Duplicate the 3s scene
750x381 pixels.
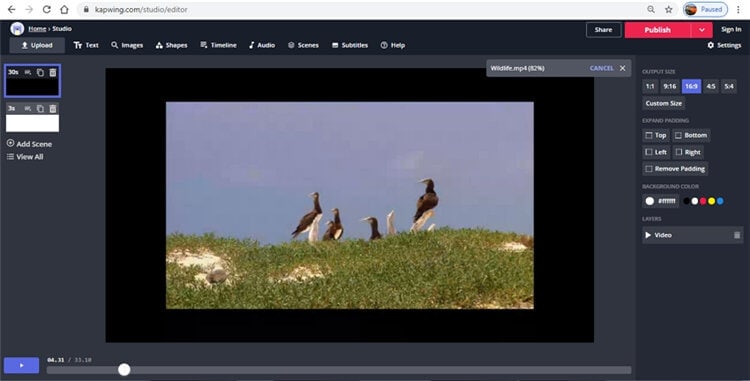(x=40, y=109)
